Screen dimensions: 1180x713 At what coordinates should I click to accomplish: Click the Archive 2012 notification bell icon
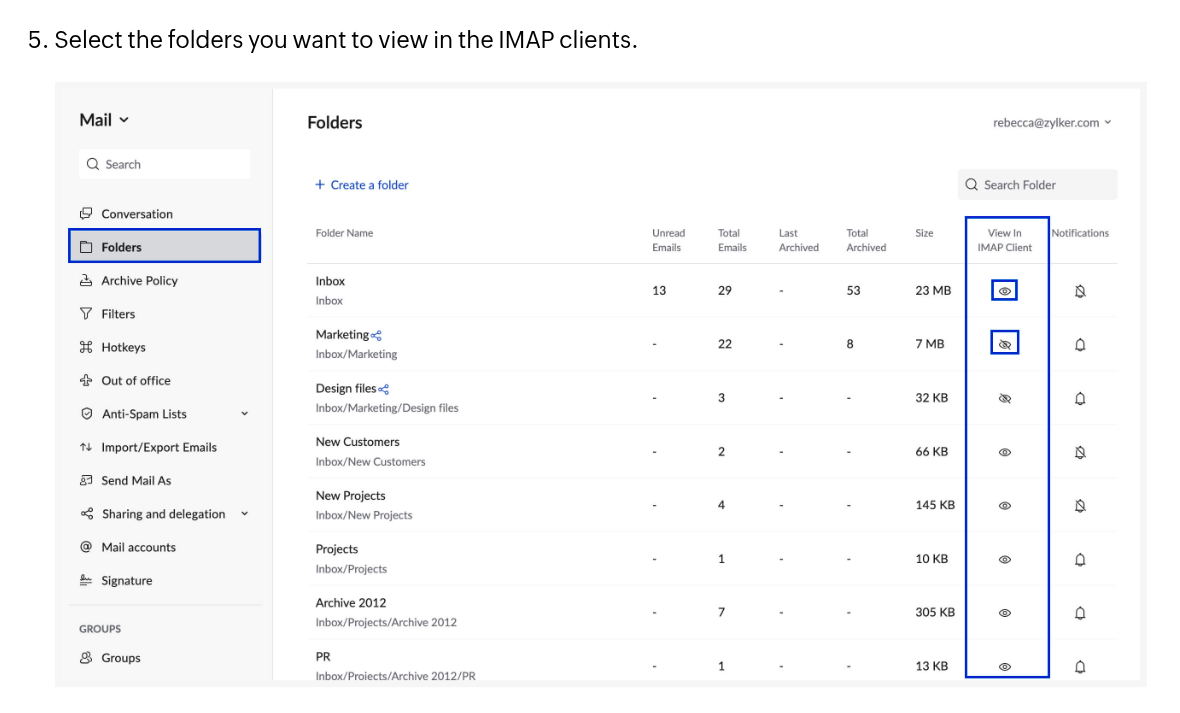click(1080, 613)
